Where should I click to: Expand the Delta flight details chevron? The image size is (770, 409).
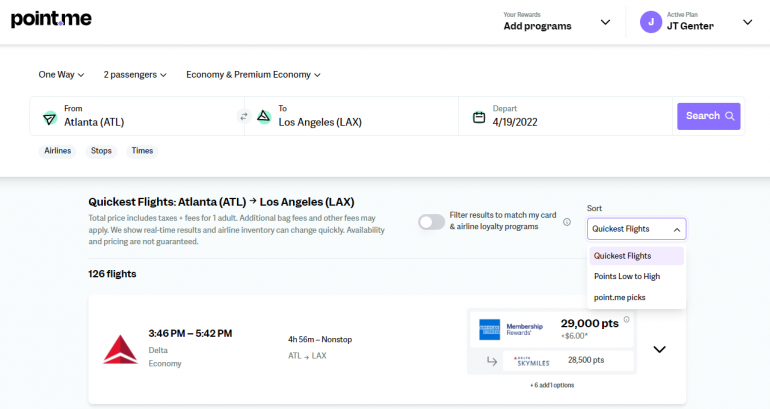coord(659,349)
